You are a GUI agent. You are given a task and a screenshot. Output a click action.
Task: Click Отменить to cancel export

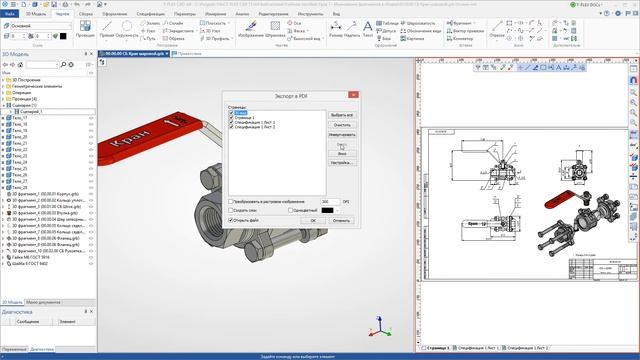click(x=341, y=220)
